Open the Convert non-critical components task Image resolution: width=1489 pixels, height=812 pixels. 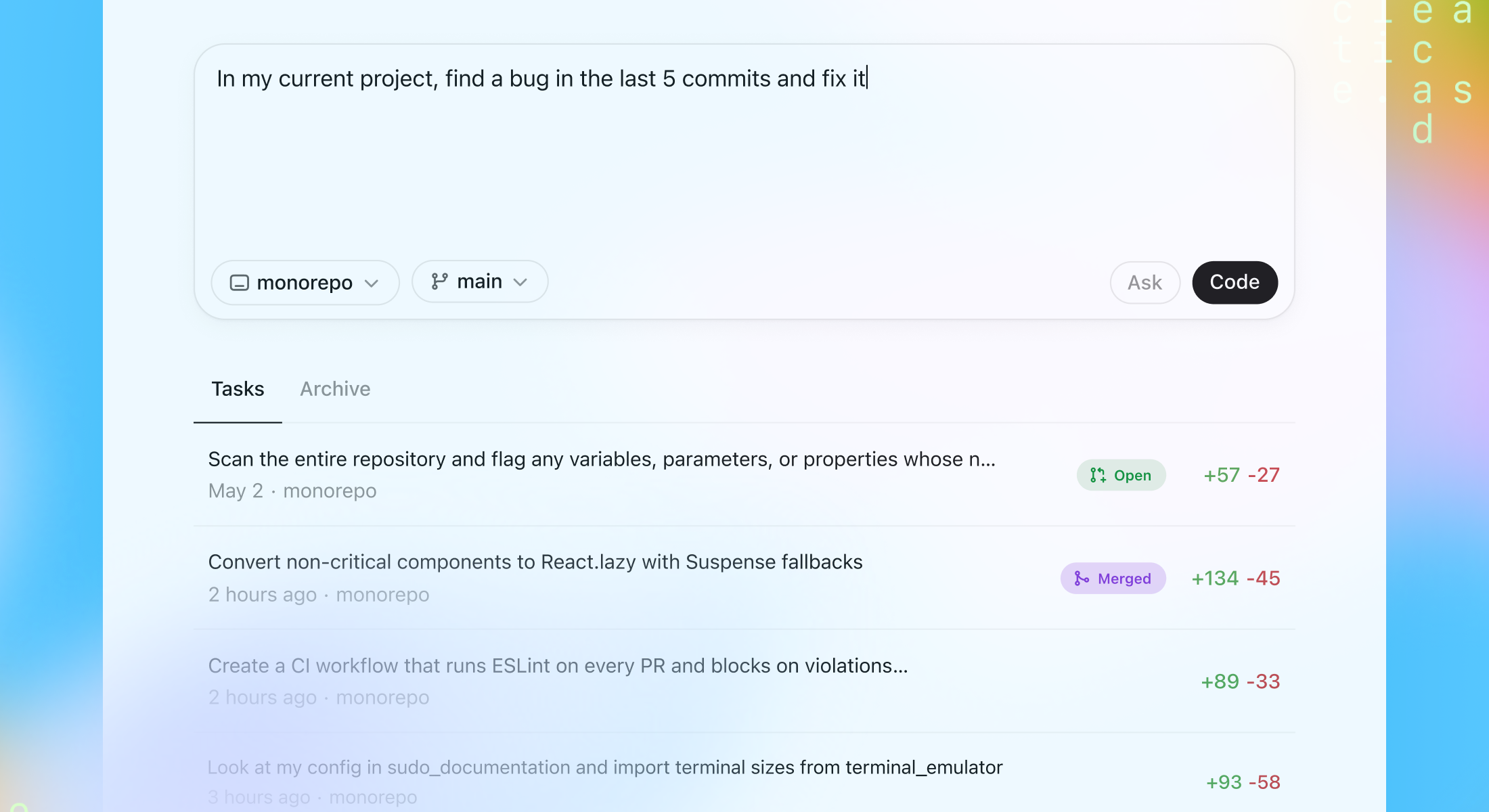click(744, 578)
